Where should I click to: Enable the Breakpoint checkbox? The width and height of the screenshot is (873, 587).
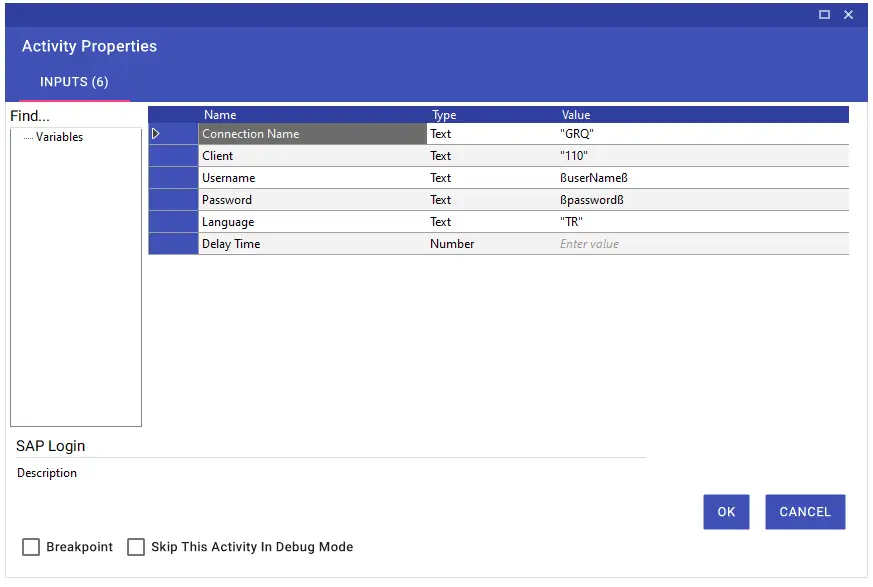point(31,547)
